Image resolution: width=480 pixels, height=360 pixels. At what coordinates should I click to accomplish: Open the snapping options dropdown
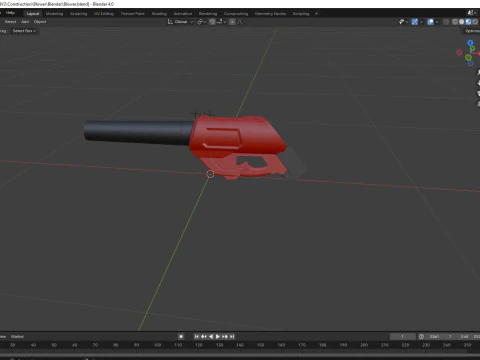click(222, 22)
